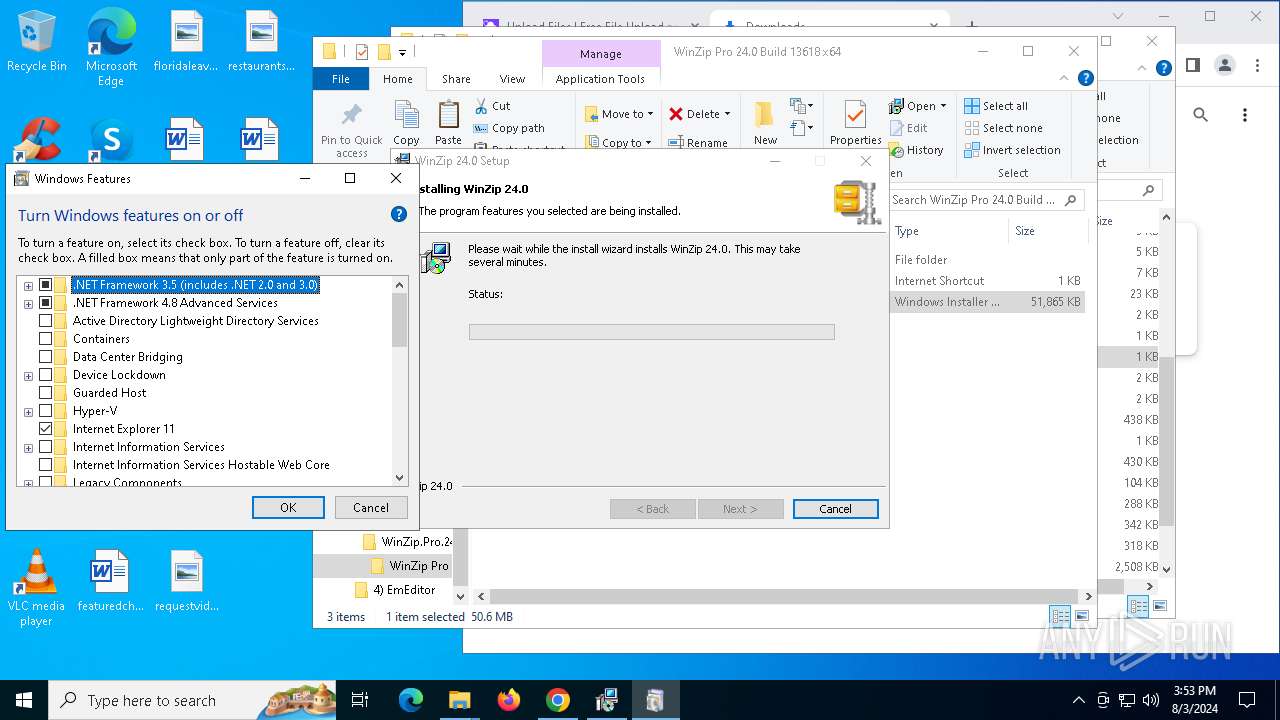The height and width of the screenshot is (720, 1280).
Task: Expand the .NET Framework 4.8 Advanced Services node
Action: (x=28, y=304)
